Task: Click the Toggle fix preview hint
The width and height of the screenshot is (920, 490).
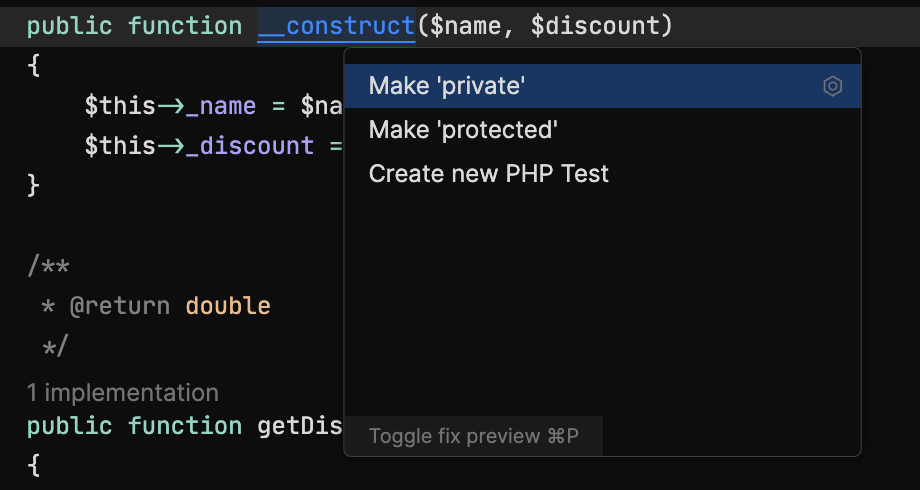Action: 473,436
